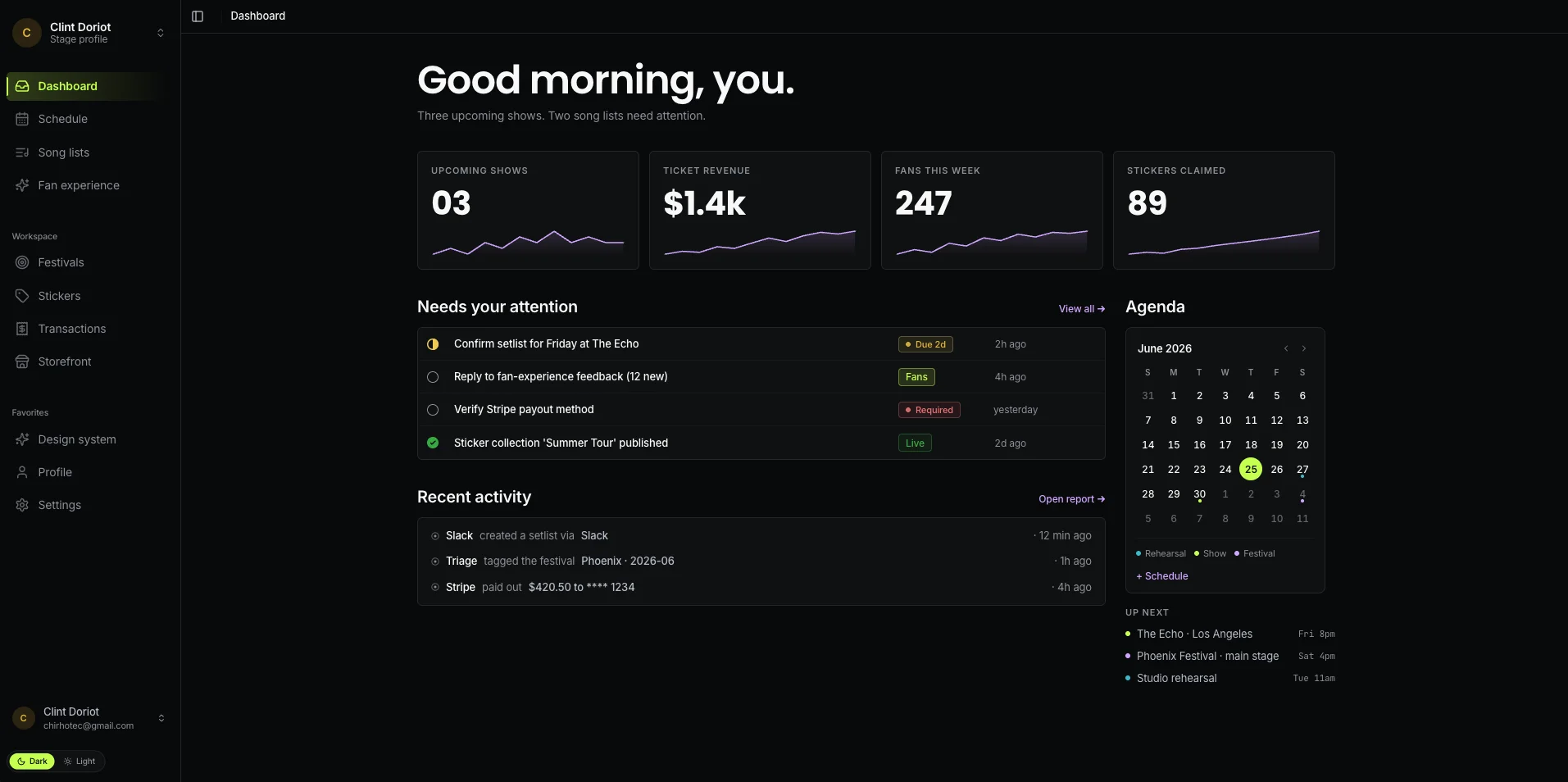Click the Live badge
1568x782 pixels.
(915, 443)
